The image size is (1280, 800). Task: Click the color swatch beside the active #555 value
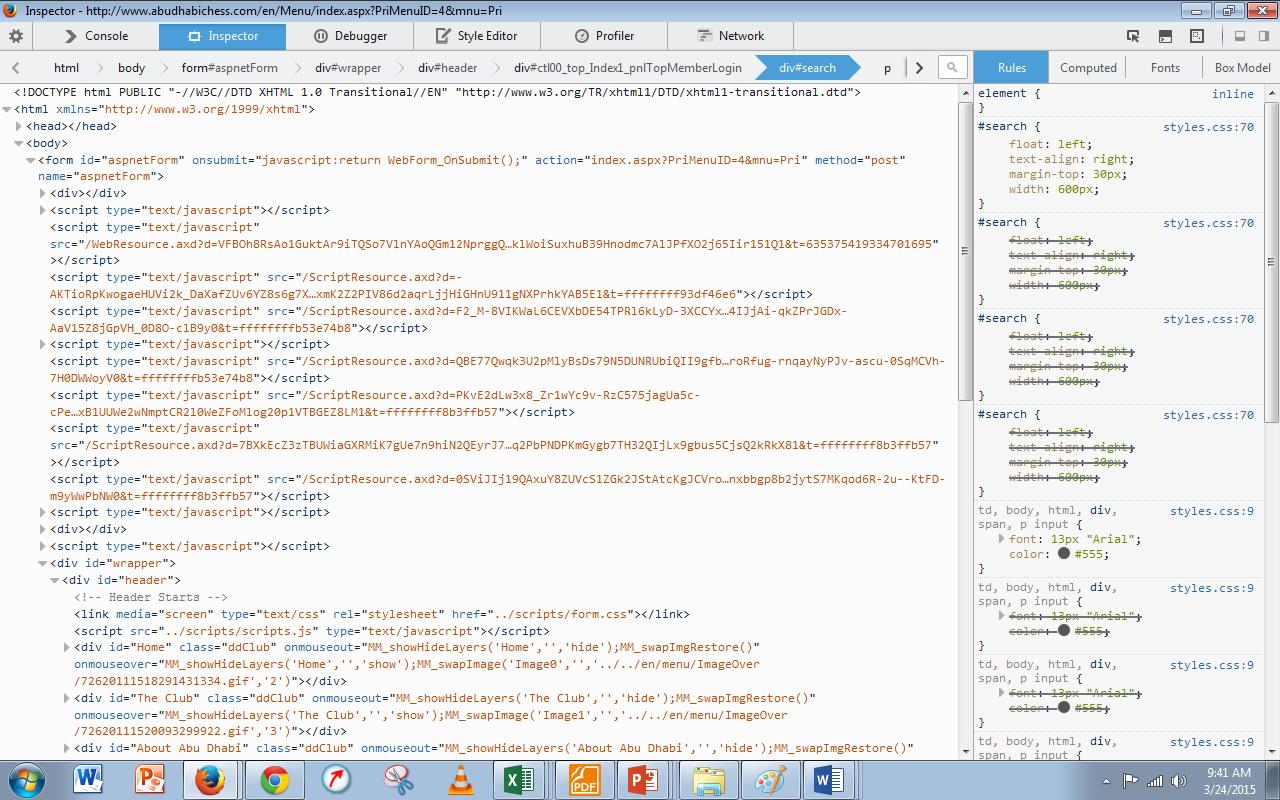click(1064, 554)
